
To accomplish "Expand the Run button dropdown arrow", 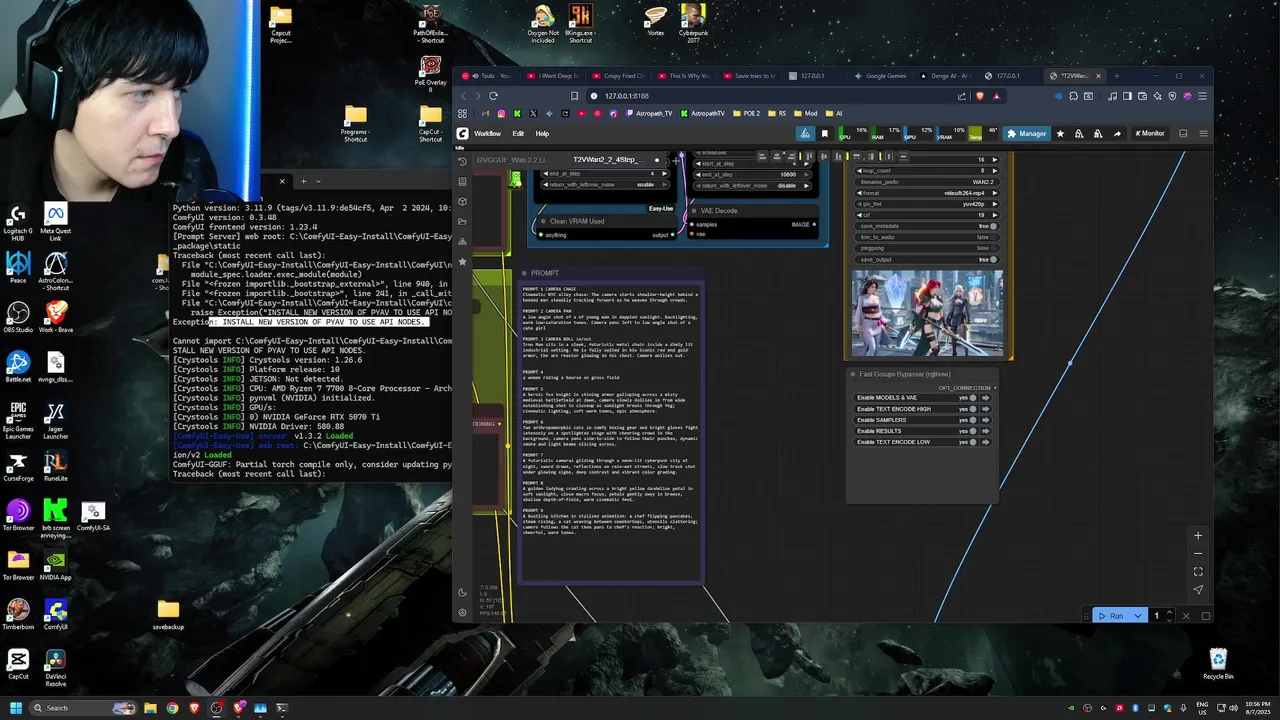I will (1137, 616).
